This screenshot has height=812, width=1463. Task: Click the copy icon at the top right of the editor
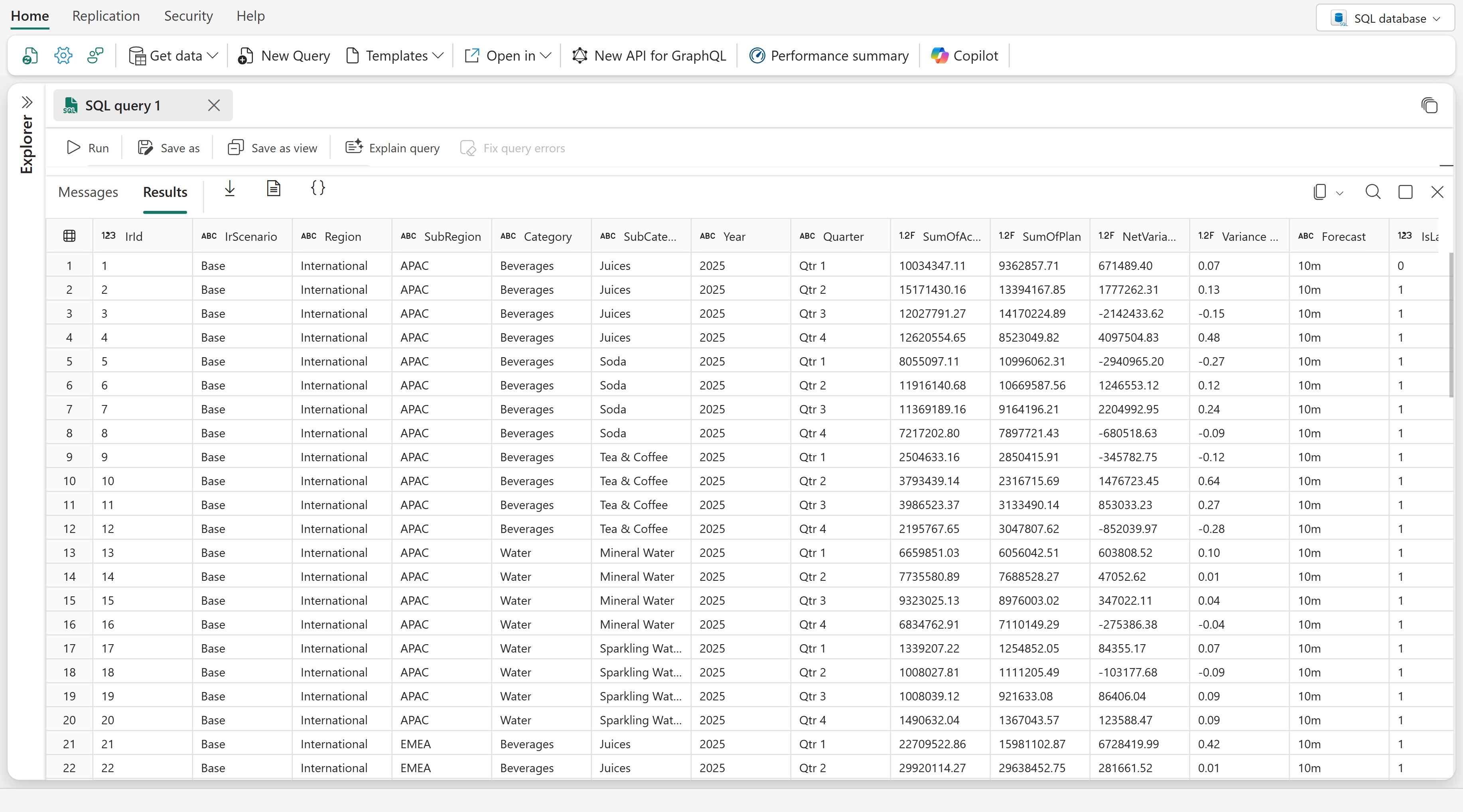[1429, 106]
